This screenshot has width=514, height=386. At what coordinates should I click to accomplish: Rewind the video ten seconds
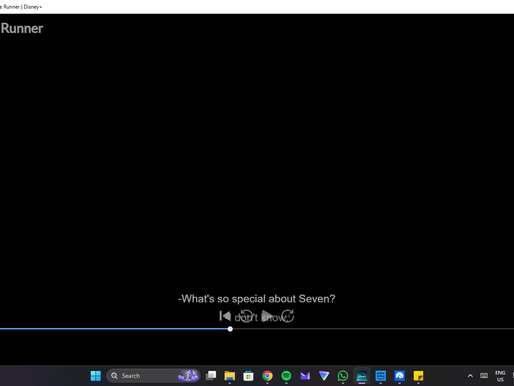click(x=247, y=316)
